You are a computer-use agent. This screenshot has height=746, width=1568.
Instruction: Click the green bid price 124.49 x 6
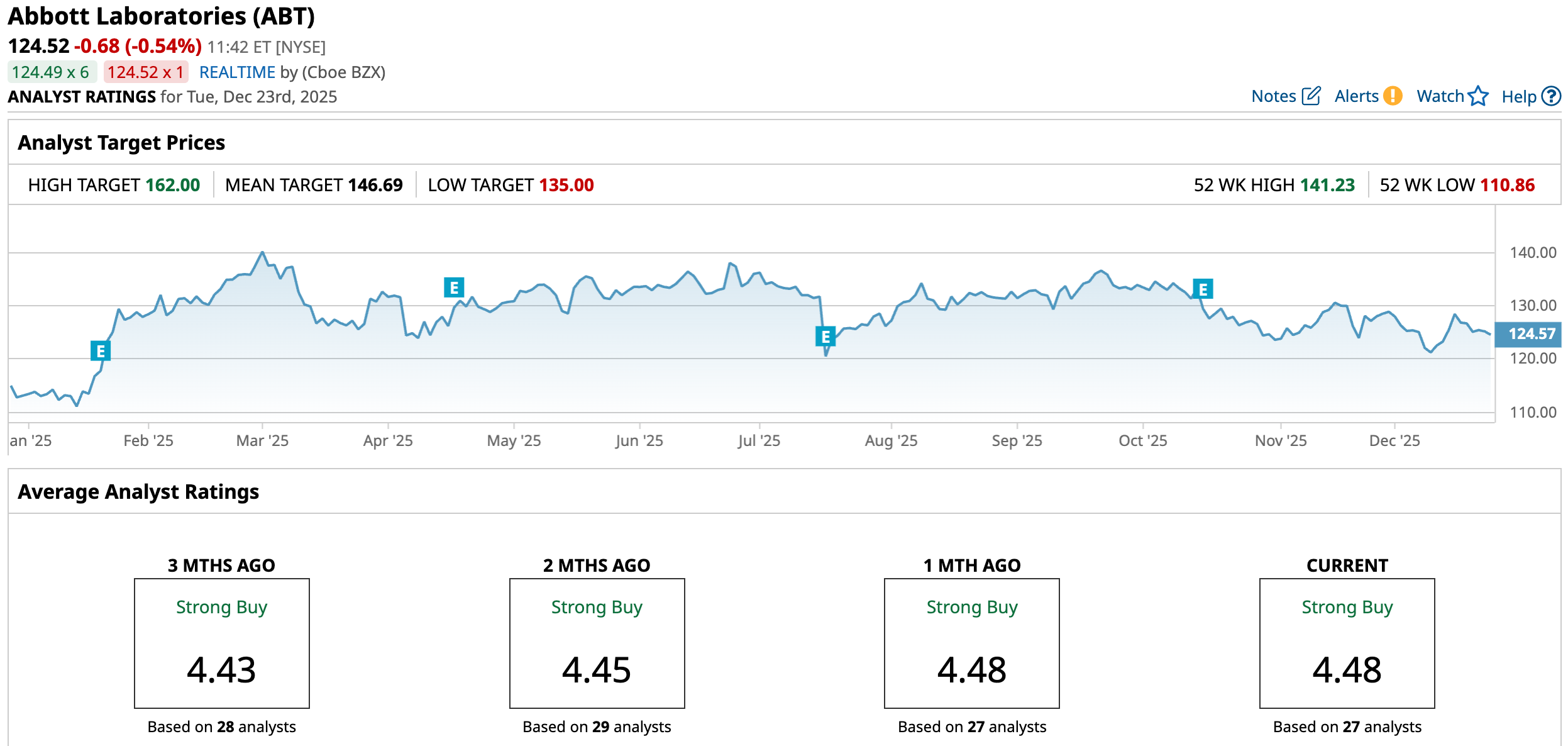pyautogui.click(x=51, y=72)
